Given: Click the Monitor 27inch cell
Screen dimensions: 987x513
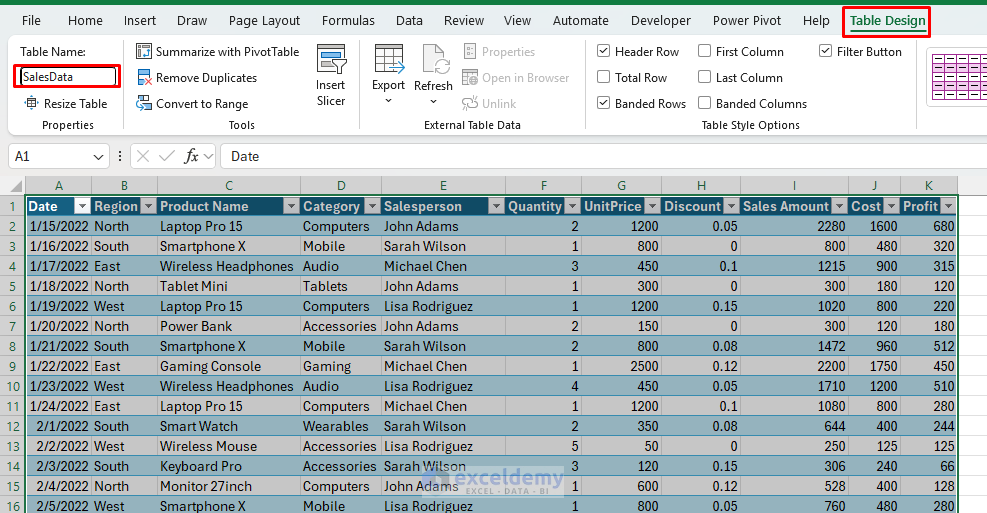Looking at the screenshot, I should click(228, 487).
